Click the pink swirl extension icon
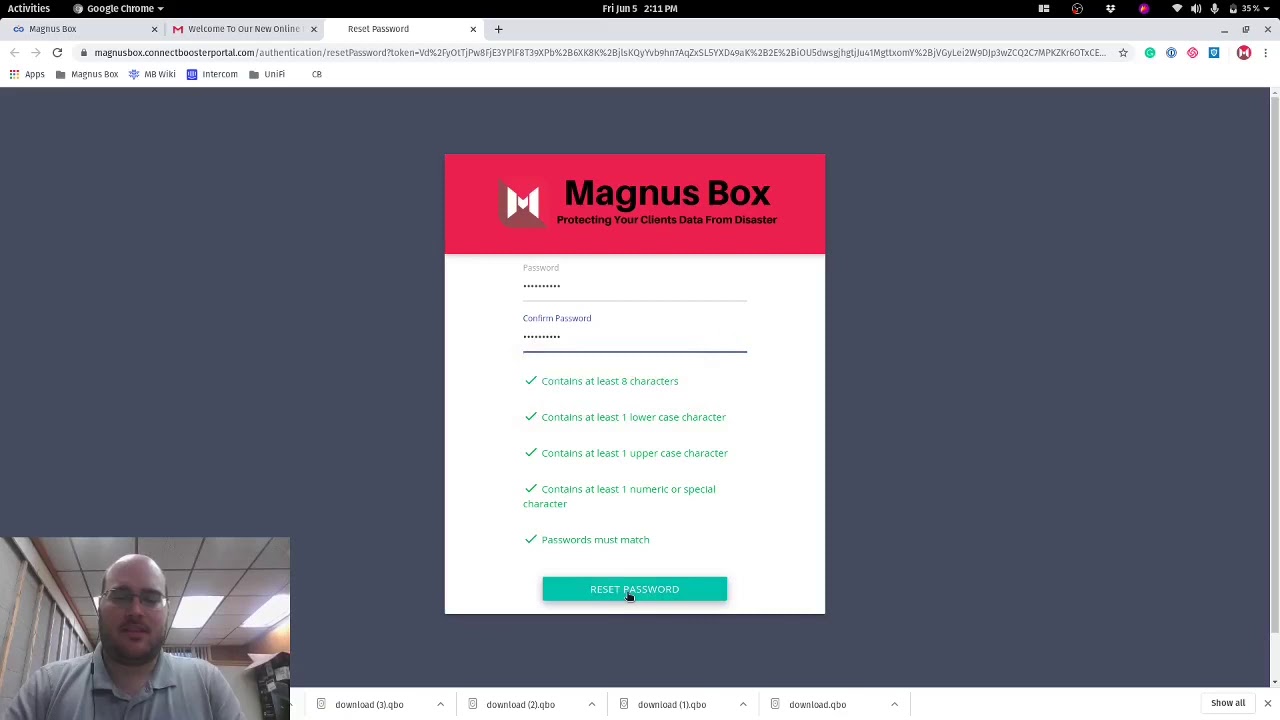This screenshot has width=1280, height=720. (1192, 52)
